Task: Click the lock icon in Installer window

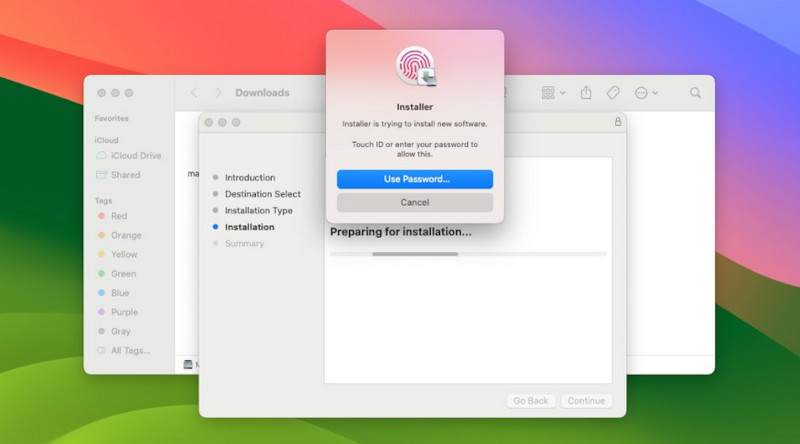Action: (617, 121)
